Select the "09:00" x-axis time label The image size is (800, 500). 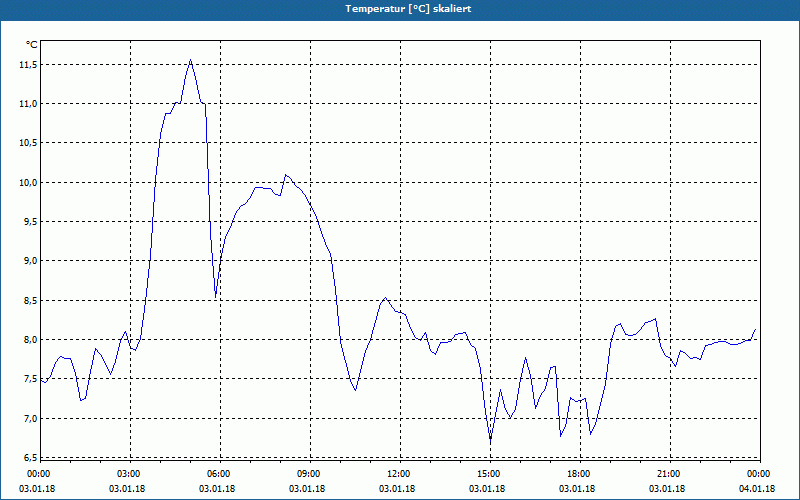310,474
